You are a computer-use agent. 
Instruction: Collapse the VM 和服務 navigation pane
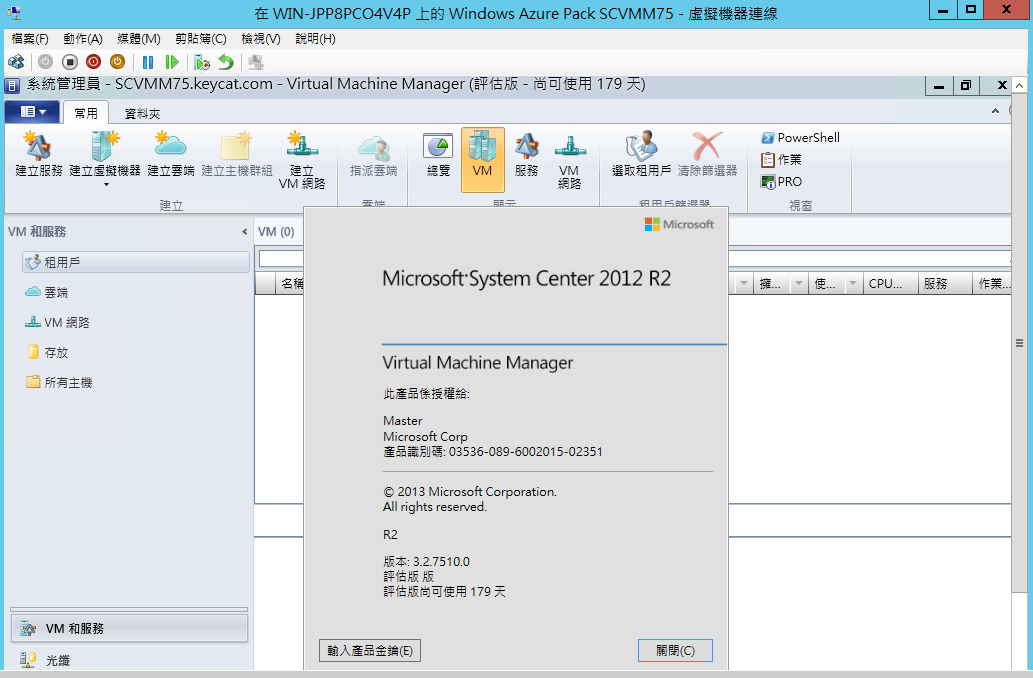click(x=244, y=231)
